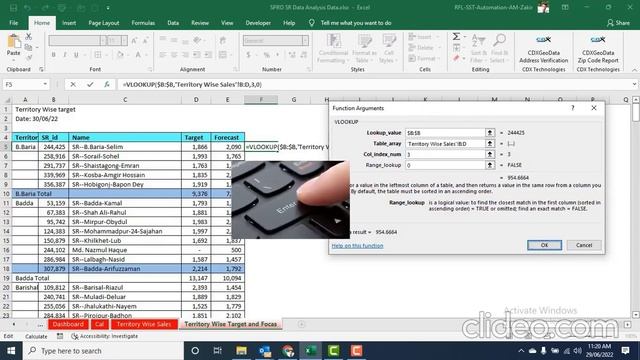Open Chrome from the taskbar
Screen dimensions: 640x360
pyautogui.click(x=288, y=351)
